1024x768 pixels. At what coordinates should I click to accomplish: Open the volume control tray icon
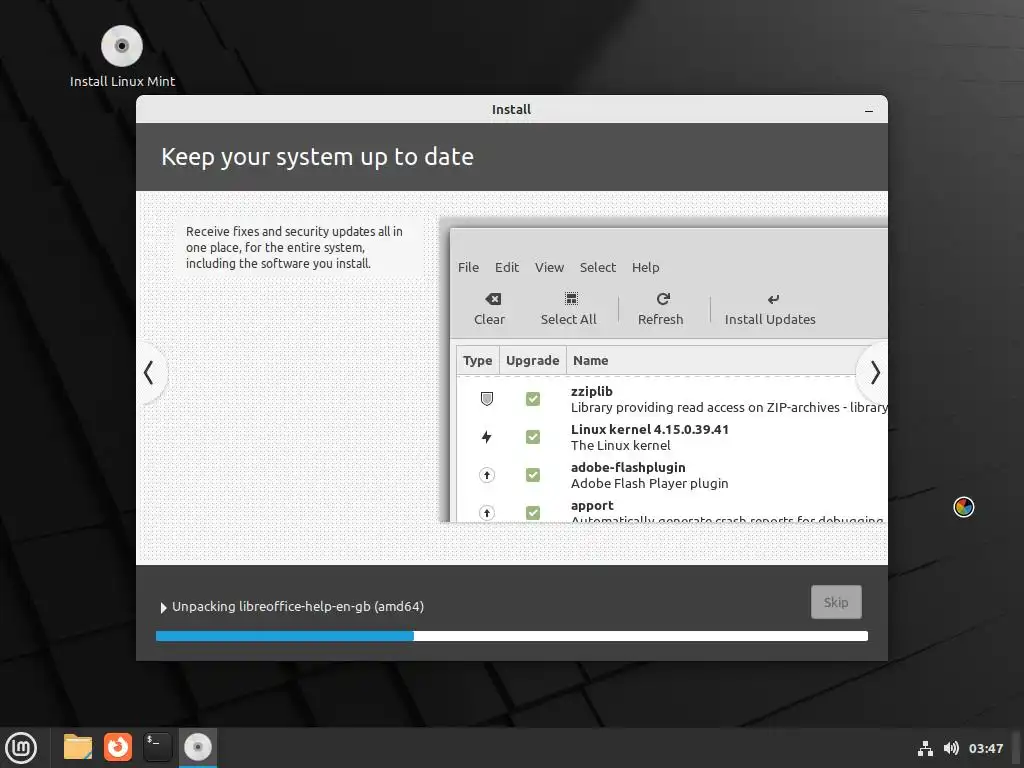(x=951, y=748)
